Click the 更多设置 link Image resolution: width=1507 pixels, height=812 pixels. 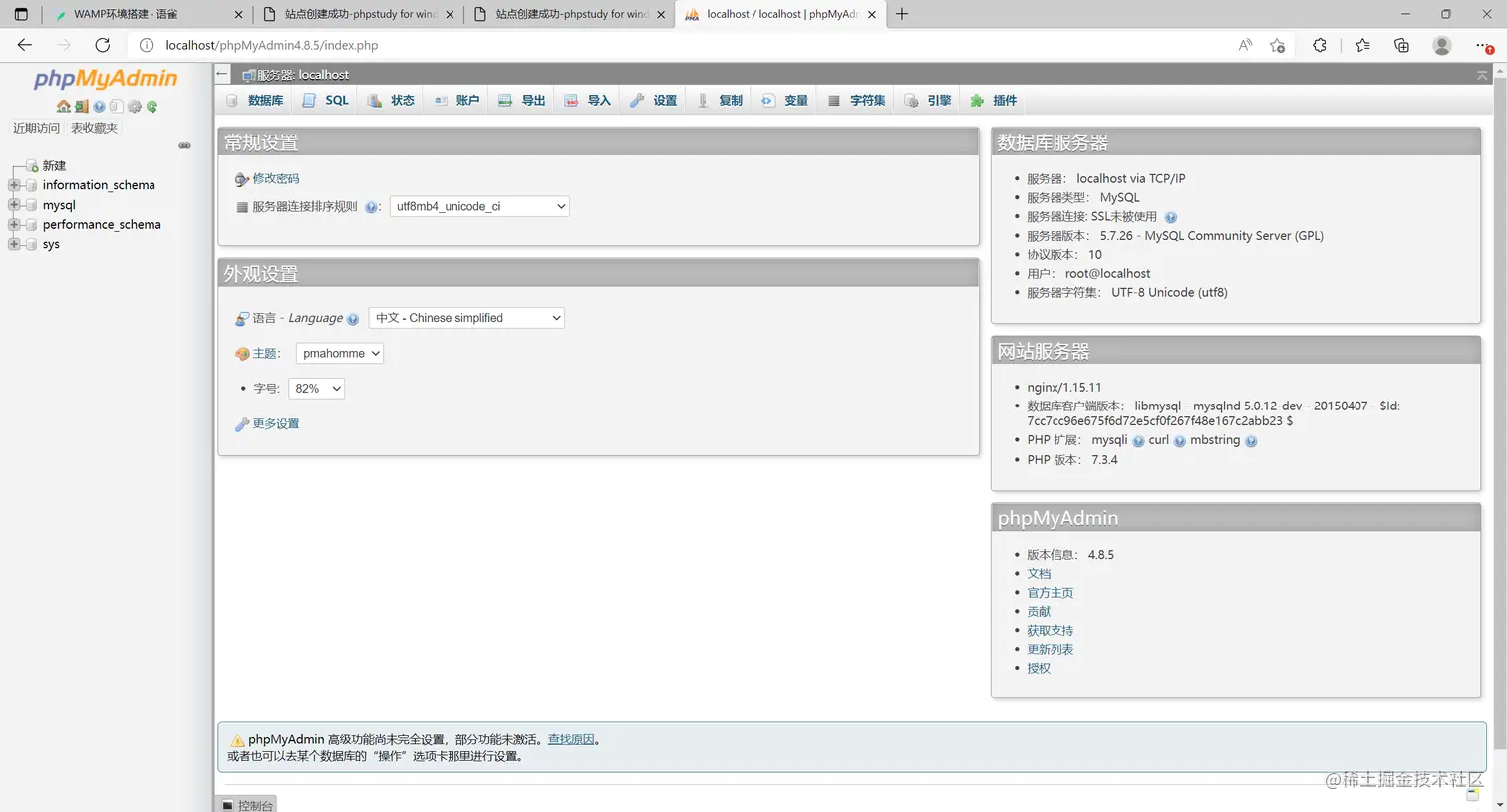point(276,424)
